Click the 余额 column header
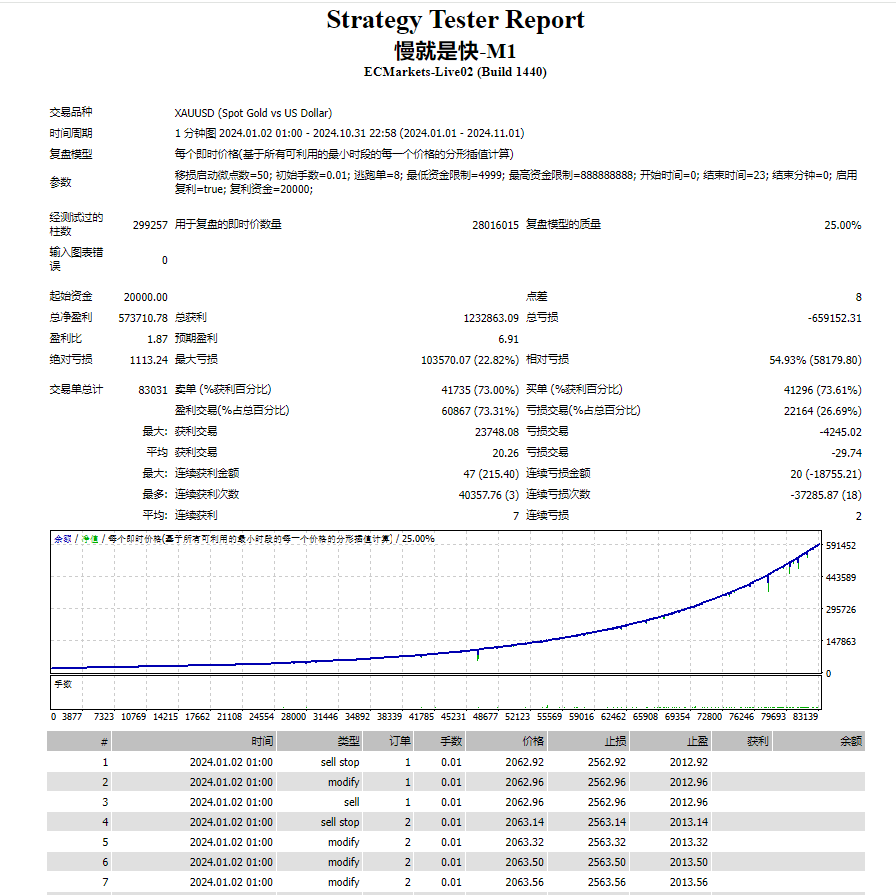Image resolution: width=896 pixels, height=895 pixels. [850, 742]
